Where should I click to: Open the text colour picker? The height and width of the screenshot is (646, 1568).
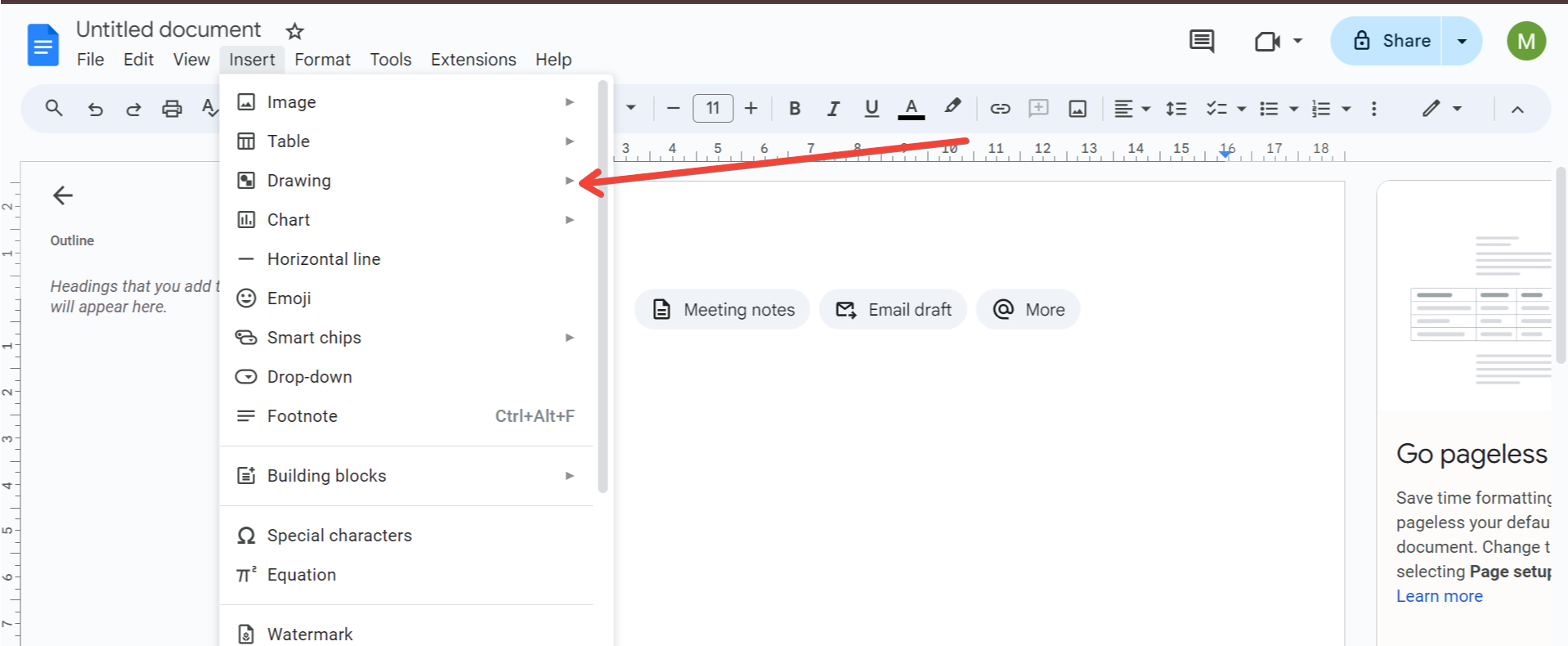click(x=912, y=109)
